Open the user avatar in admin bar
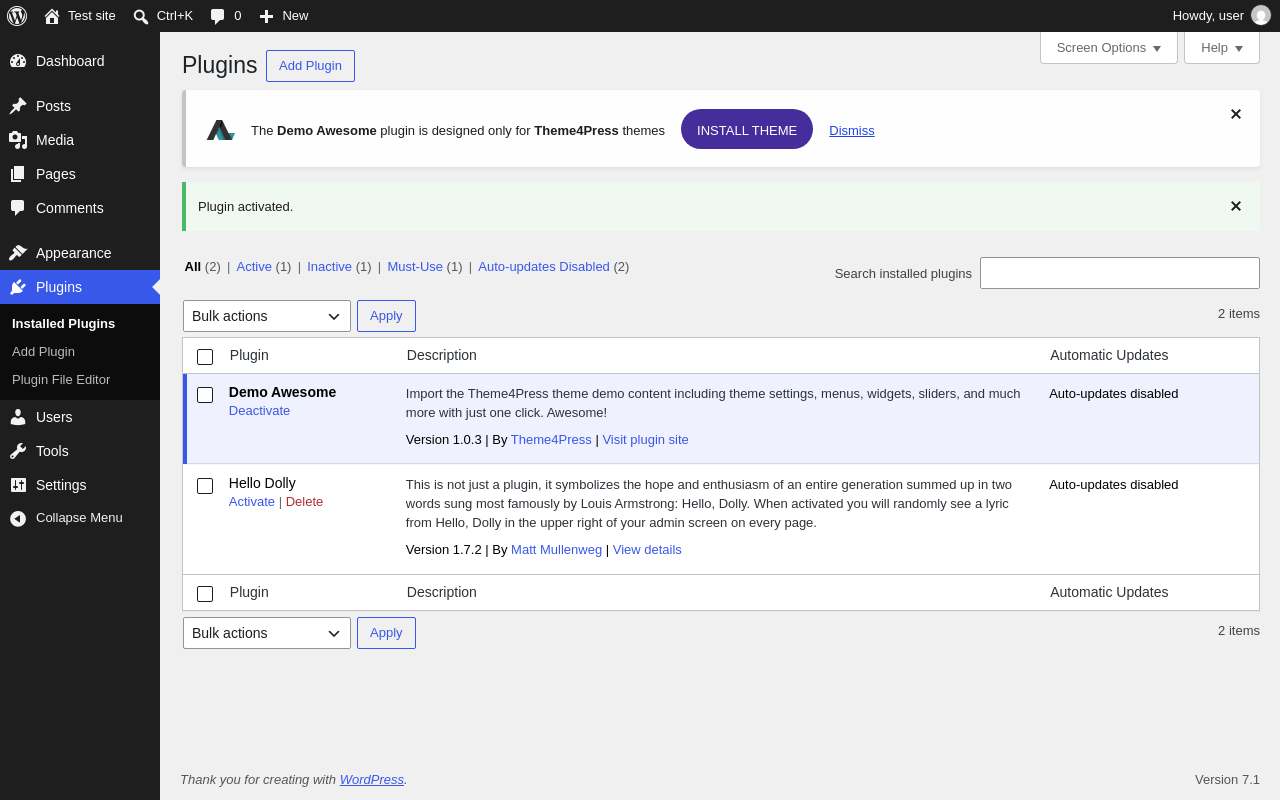 click(x=1261, y=15)
